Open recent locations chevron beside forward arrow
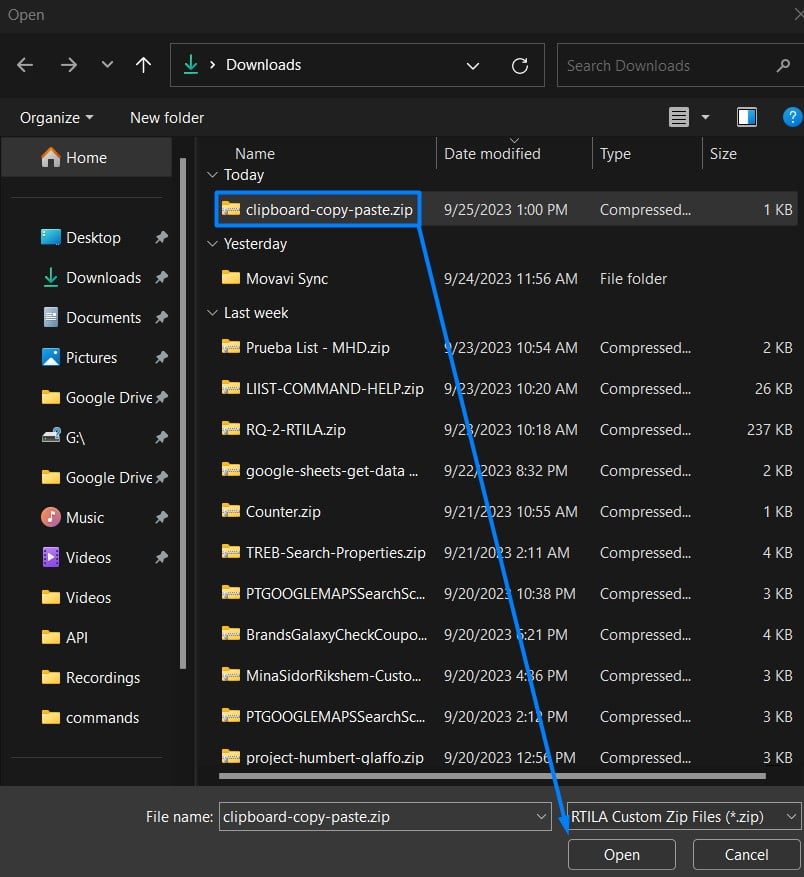The image size is (804, 877). [x=107, y=64]
